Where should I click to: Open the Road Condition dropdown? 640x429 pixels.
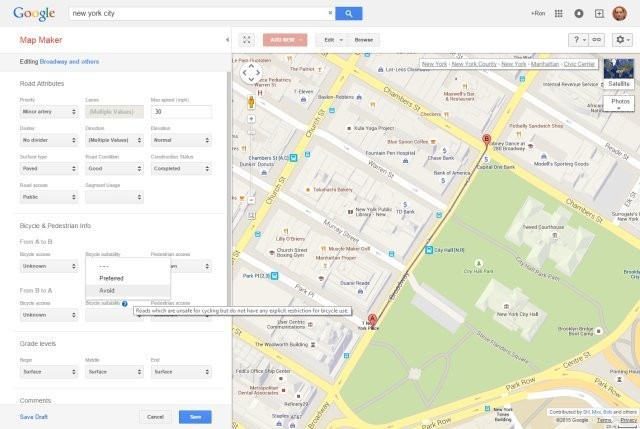click(x=113, y=169)
